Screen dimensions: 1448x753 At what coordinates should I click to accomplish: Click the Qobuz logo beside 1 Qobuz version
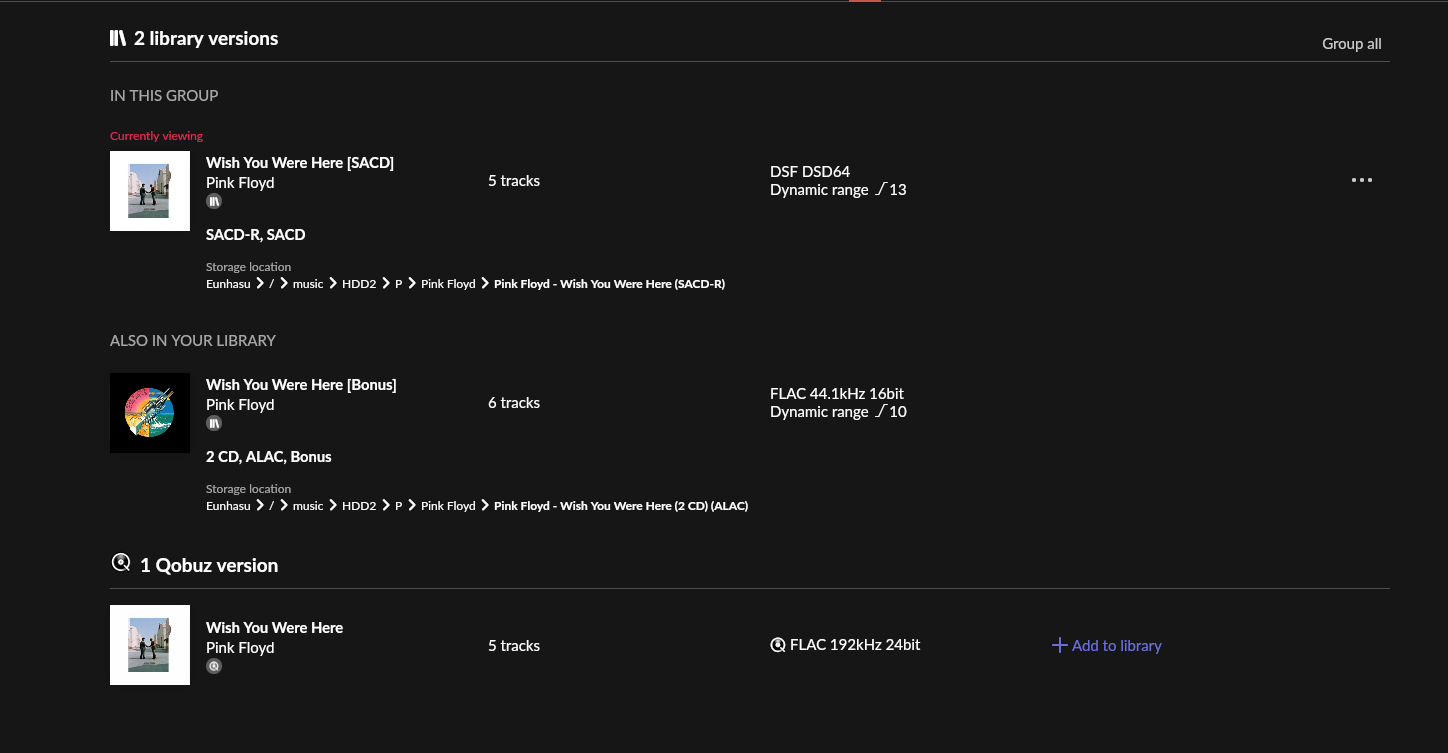[121, 563]
